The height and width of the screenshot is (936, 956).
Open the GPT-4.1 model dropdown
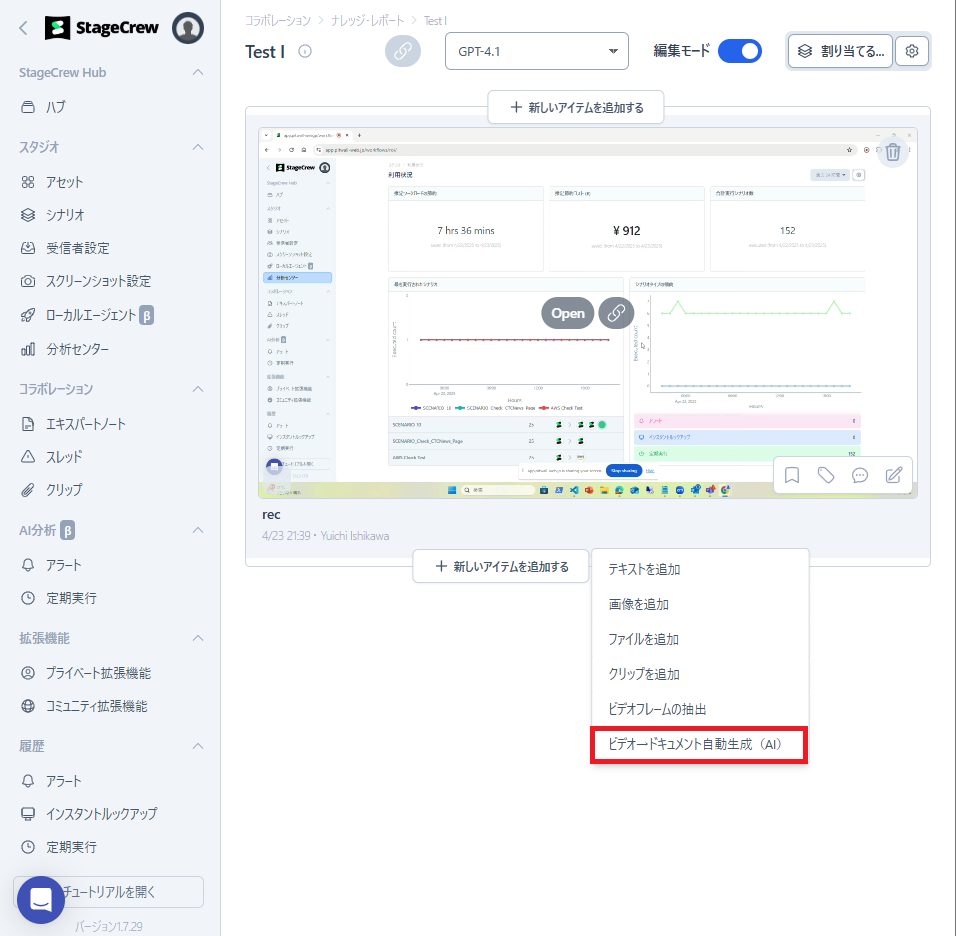536,51
